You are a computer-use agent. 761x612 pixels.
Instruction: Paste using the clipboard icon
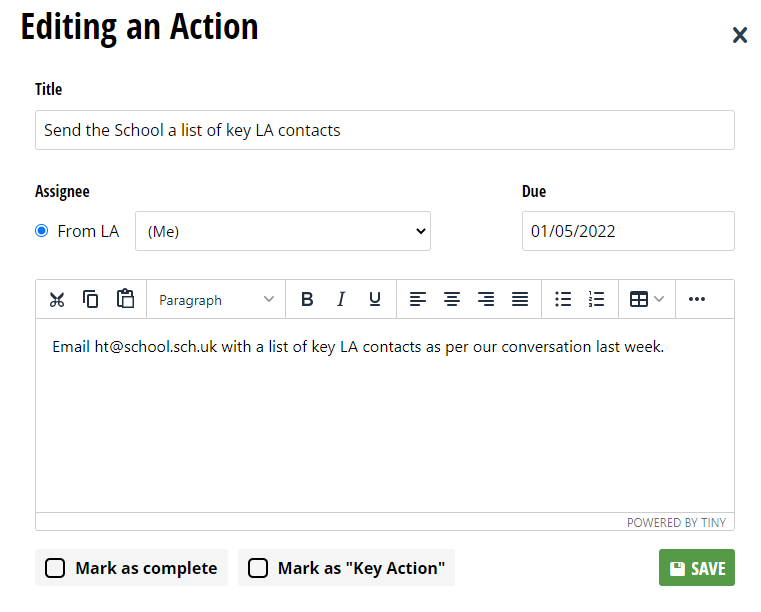(x=125, y=299)
